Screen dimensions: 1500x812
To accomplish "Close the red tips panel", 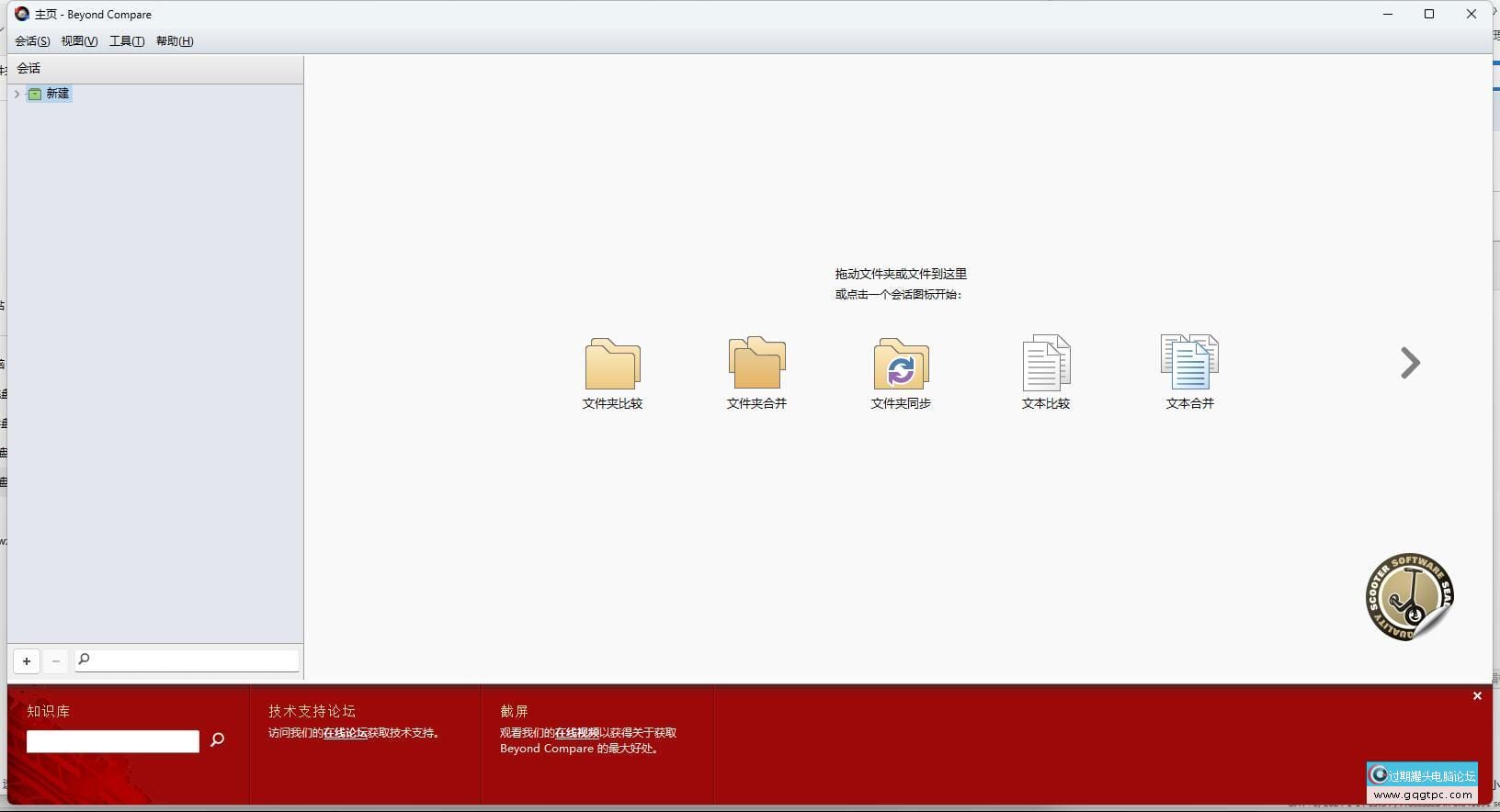I will pyautogui.click(x=1477, y=696).
